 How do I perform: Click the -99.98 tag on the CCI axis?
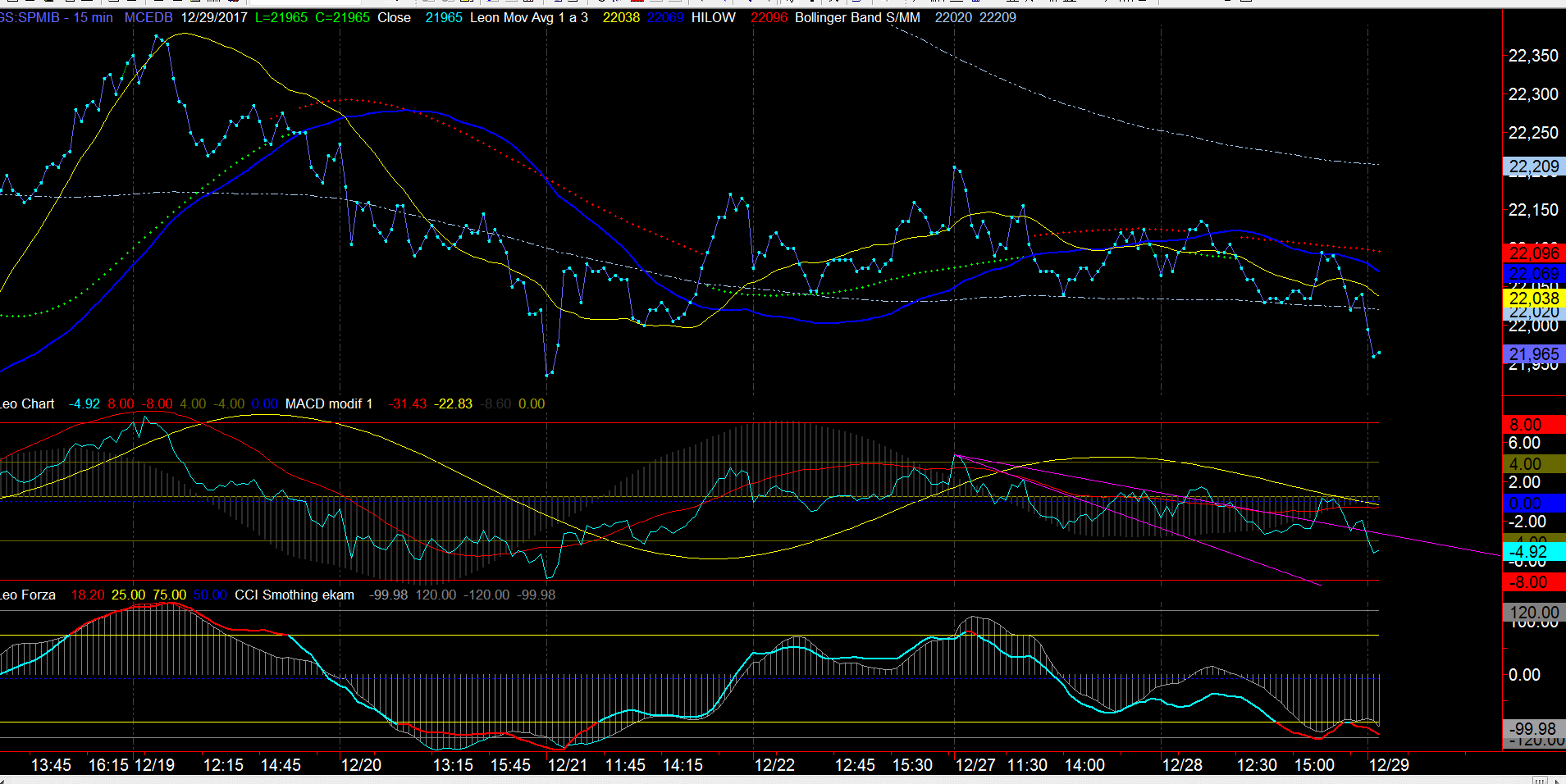1533,729
